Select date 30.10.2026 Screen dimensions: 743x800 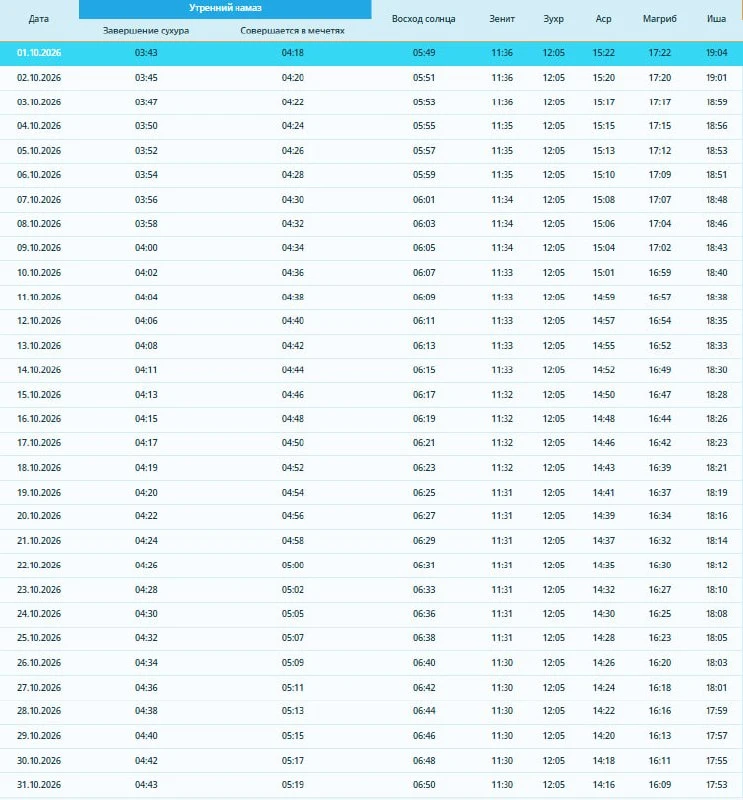coord(39,760)
